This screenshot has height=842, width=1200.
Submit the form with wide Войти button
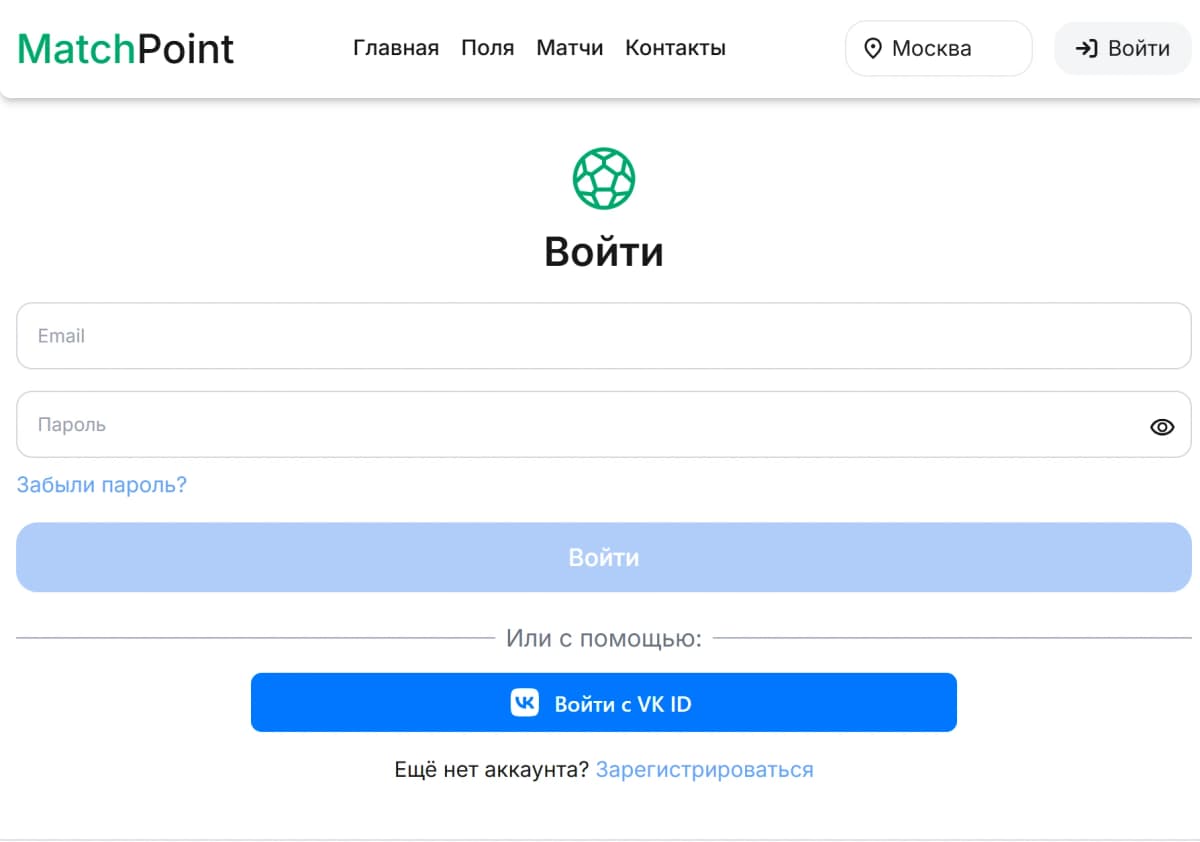(603, 557)
